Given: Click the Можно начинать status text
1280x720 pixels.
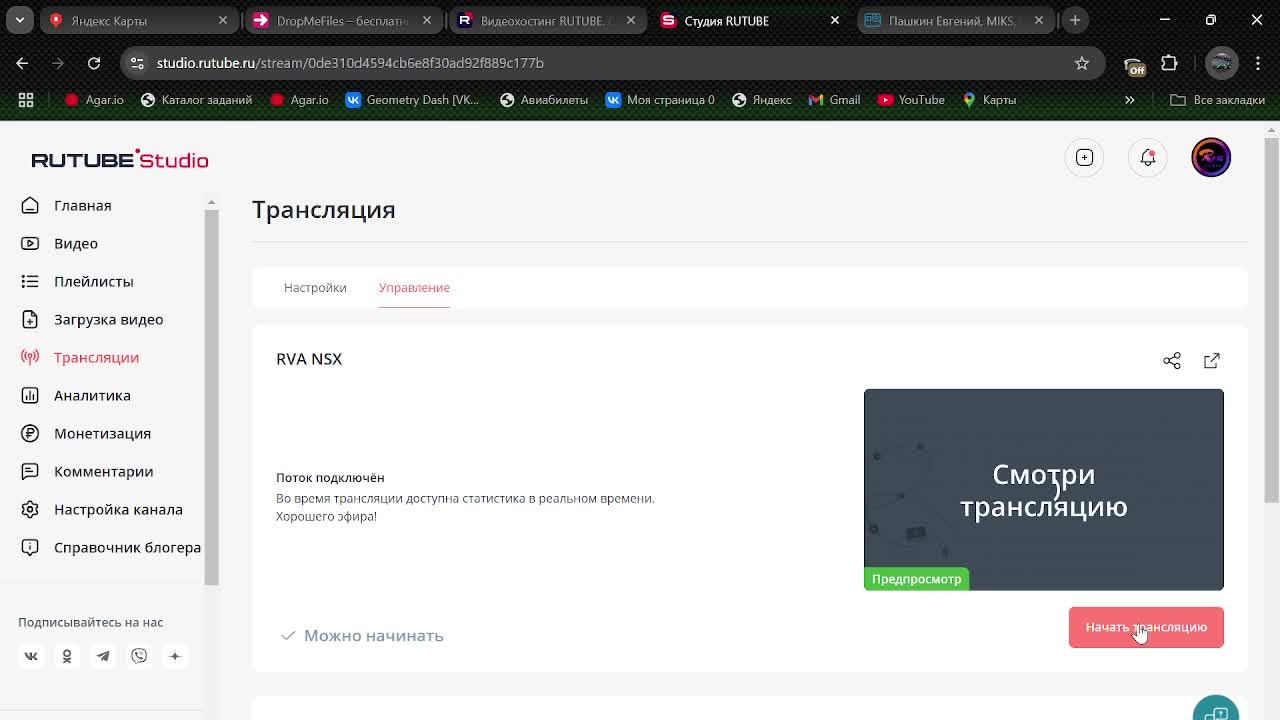Looking at the screenshot, I should (373, 635).
